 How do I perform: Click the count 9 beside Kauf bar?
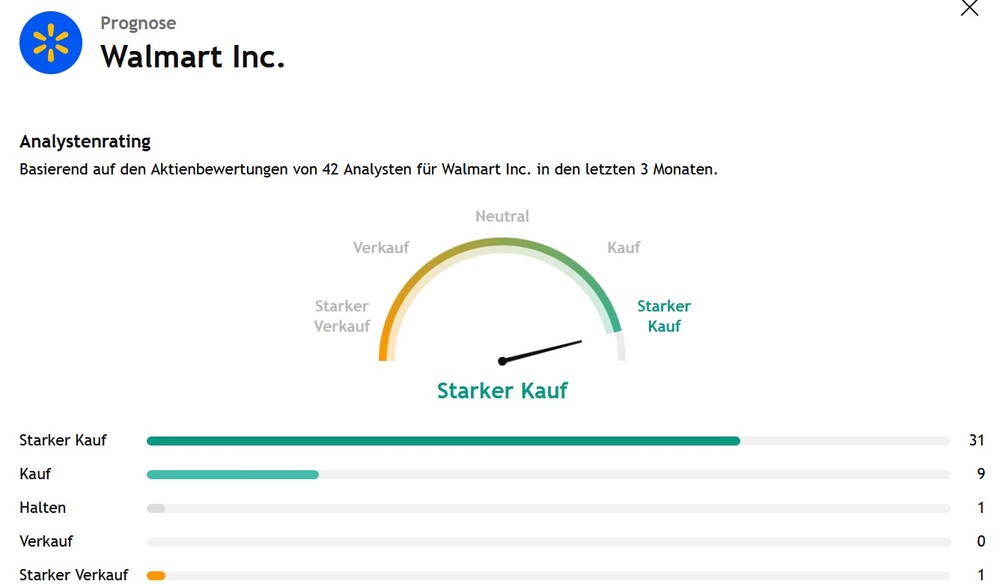click(x=981, y=474)
